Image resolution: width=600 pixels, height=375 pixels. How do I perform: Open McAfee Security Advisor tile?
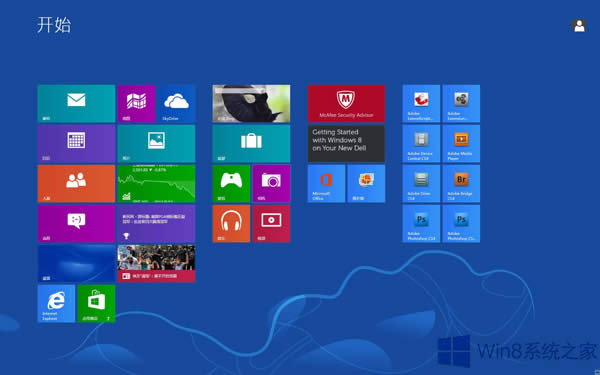[346, 104]
